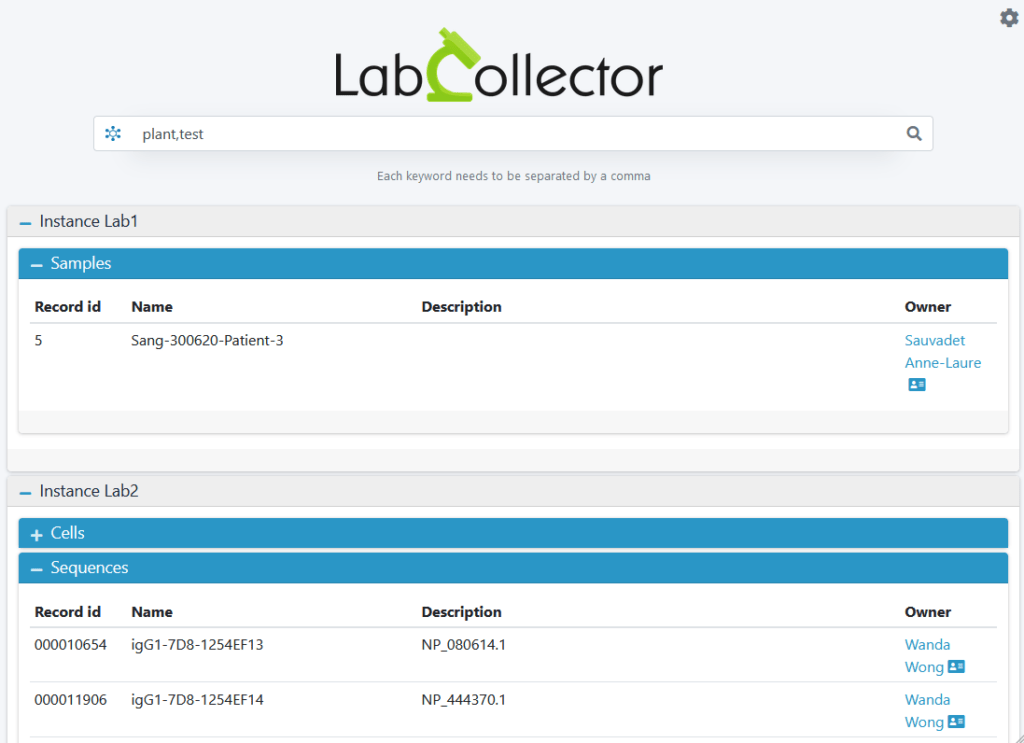Open Wanda Wong link for record 000011906
This screenshot has width=1024, height=743.
point(927,710)
